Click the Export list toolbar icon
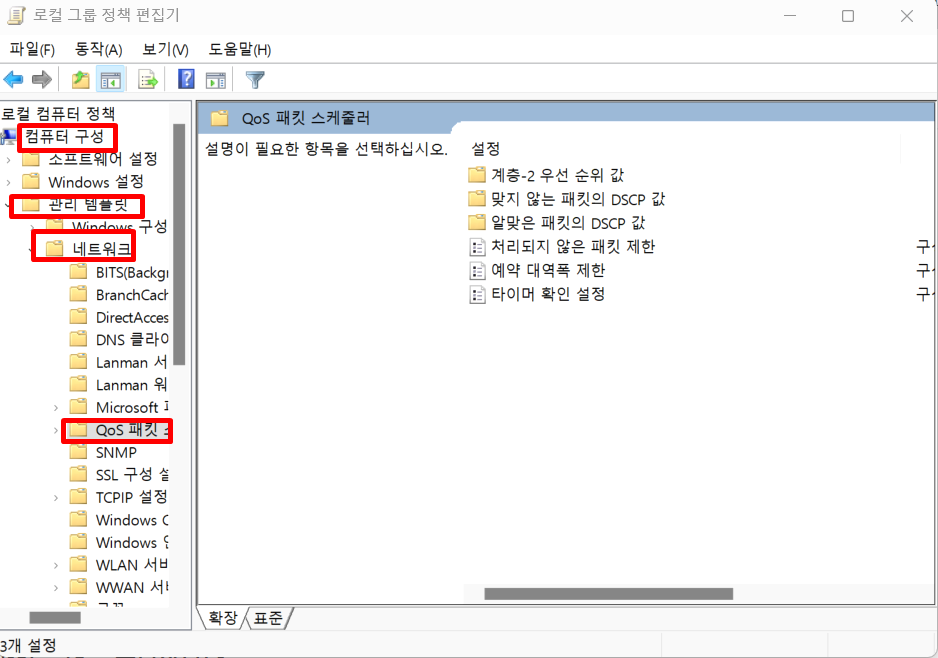Image resolution: width=938 pixels, height=658 pixels. (148, 79)
